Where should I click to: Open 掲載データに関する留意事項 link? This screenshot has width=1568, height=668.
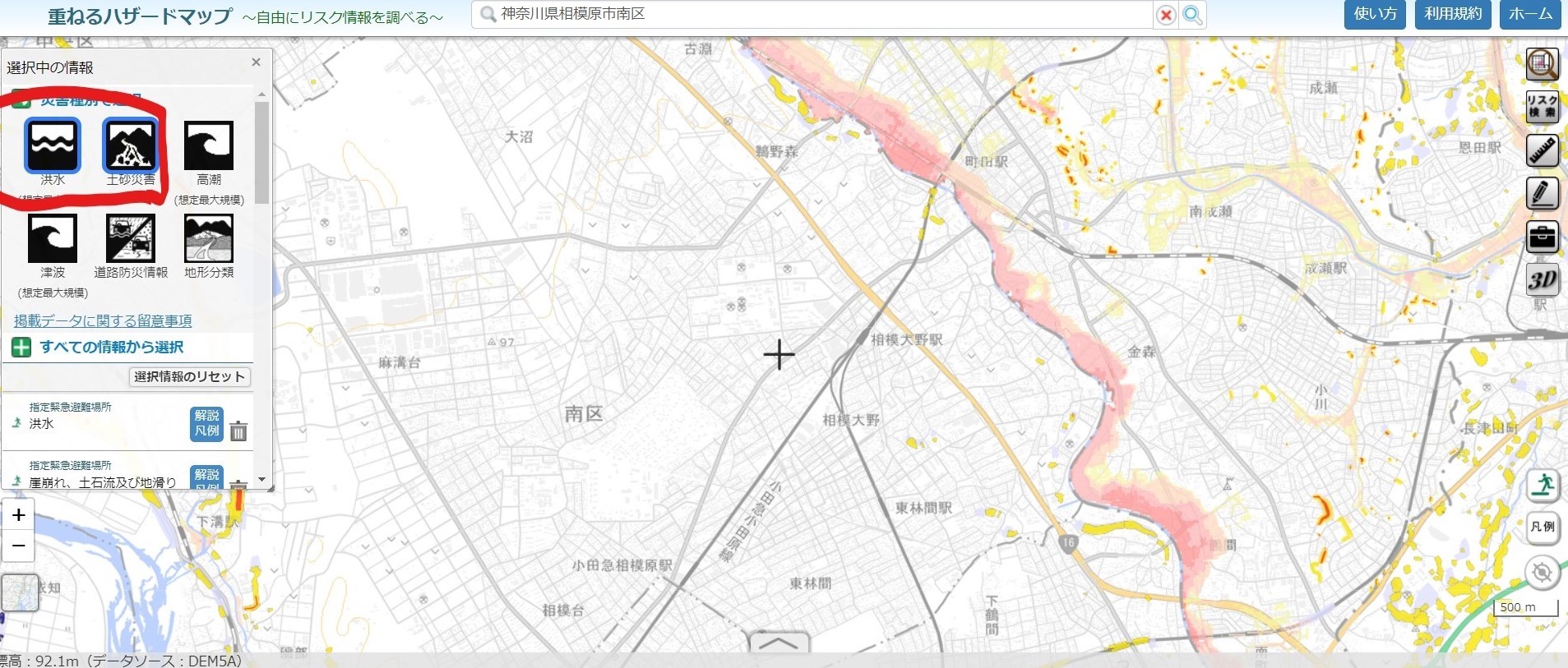(103, 320)
